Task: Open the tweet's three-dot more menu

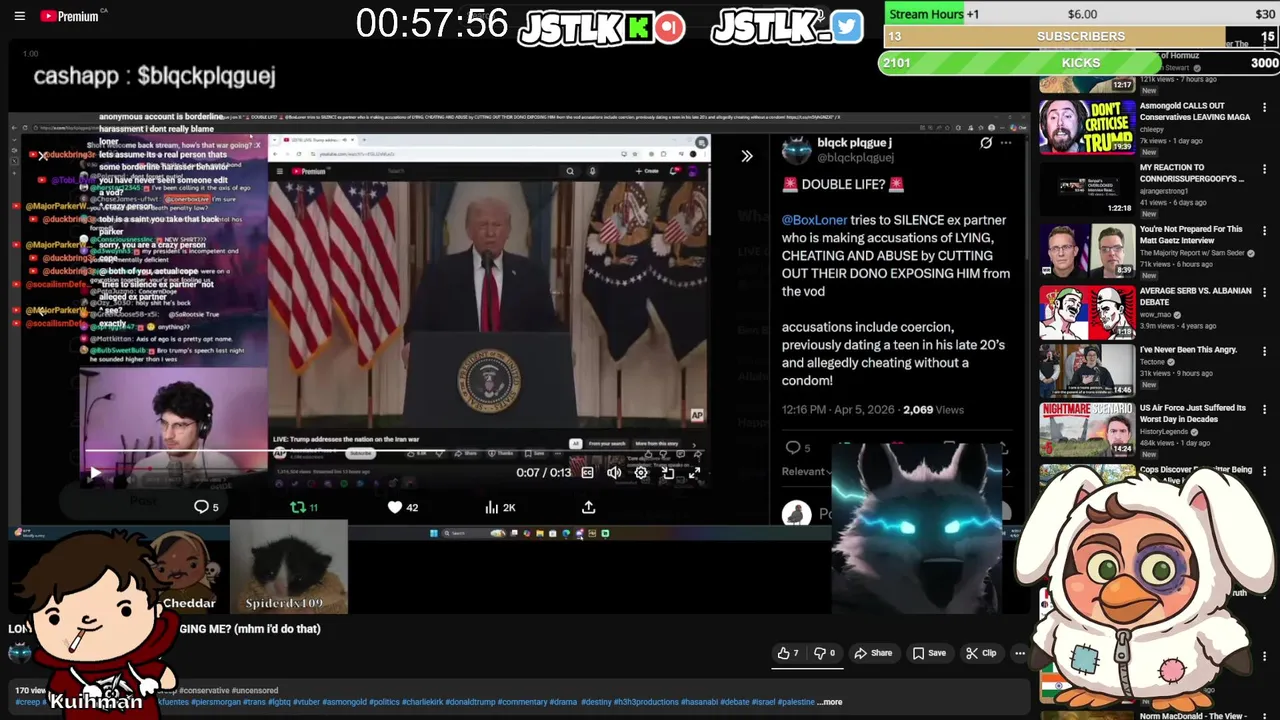Action: [1006, 143]
